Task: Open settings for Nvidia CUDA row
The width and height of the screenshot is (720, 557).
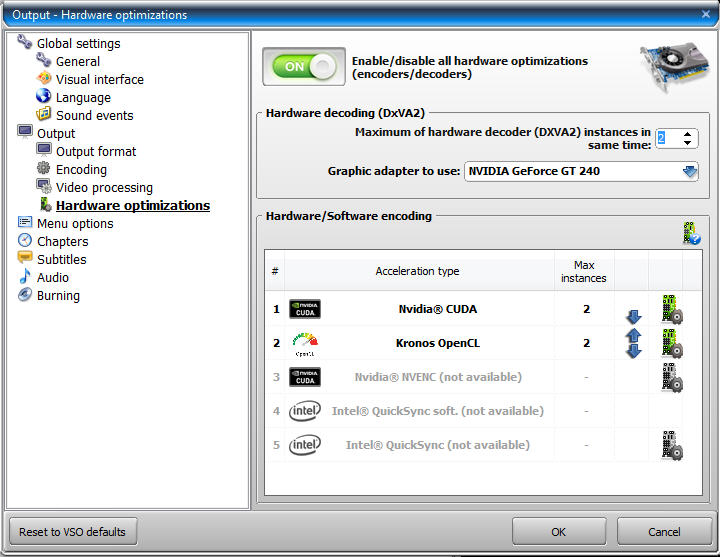Action: pyautogui.click(x=672, y=309)
